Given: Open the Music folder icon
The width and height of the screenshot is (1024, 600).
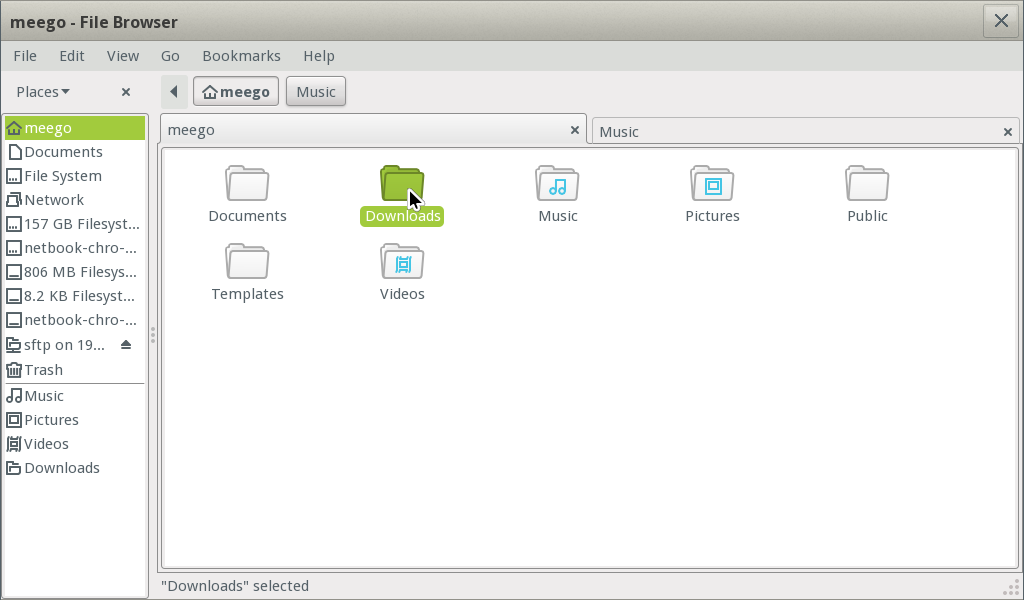Looking at the screenshot, I should [x=557, y=183].
